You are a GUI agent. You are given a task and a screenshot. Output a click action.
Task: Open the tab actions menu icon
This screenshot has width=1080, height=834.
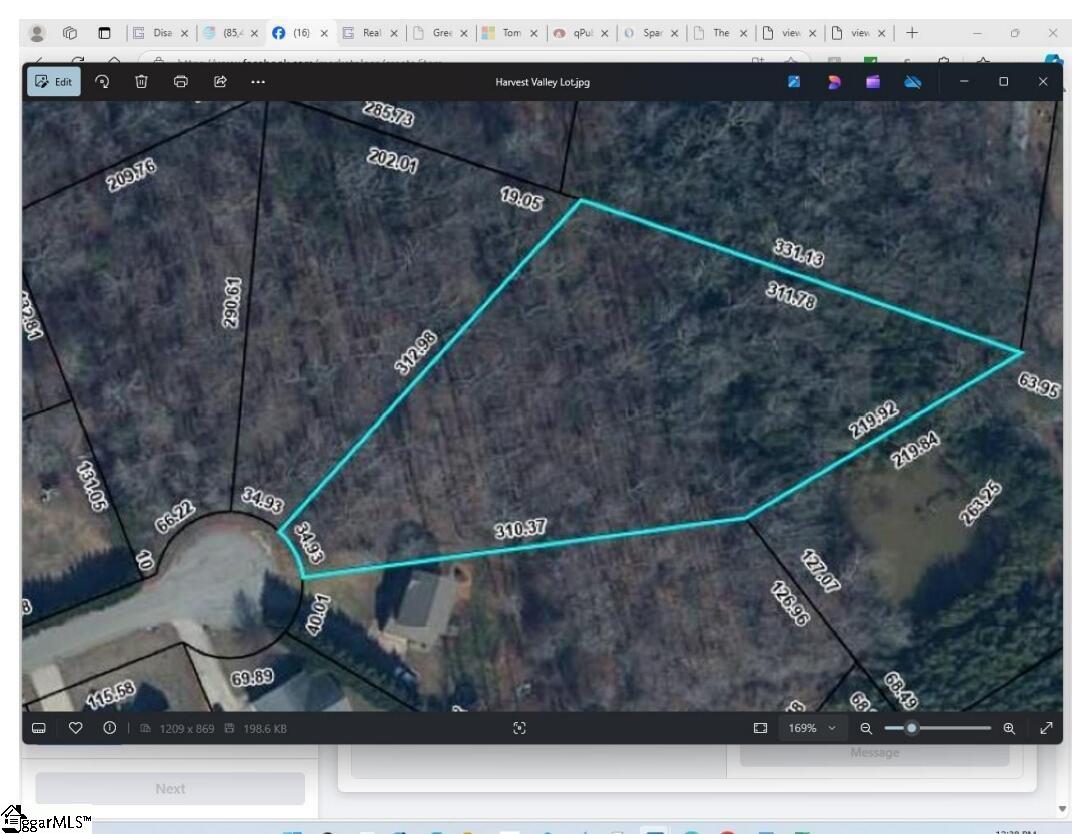pos(104,32)
